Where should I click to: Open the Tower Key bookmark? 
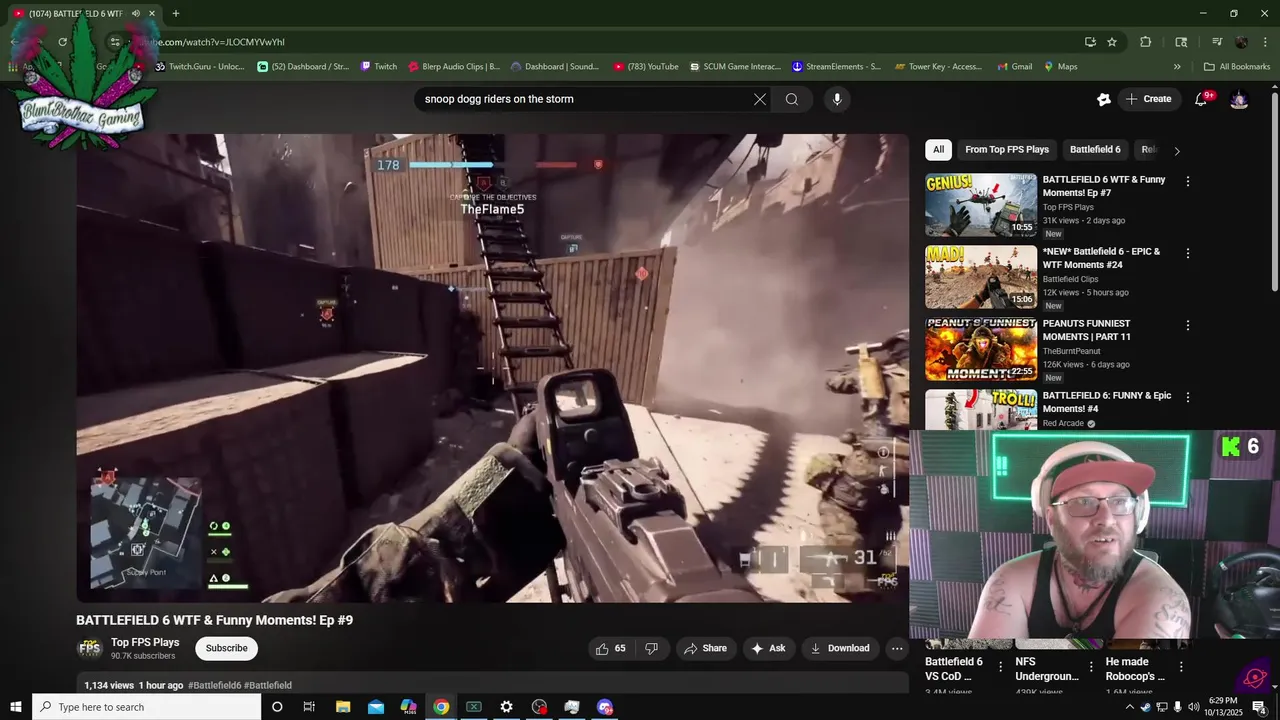939,67
